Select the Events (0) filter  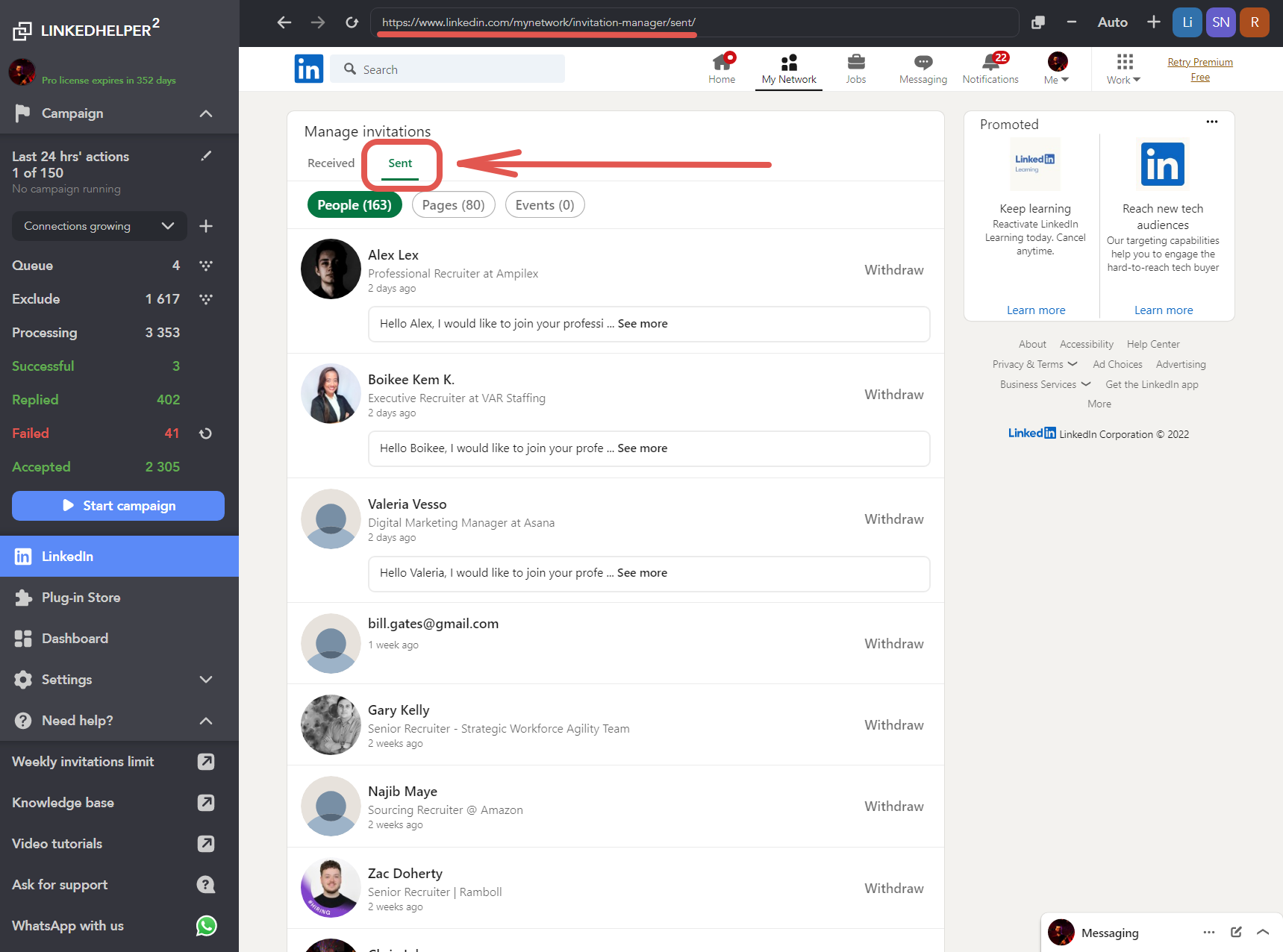(545, 205)
